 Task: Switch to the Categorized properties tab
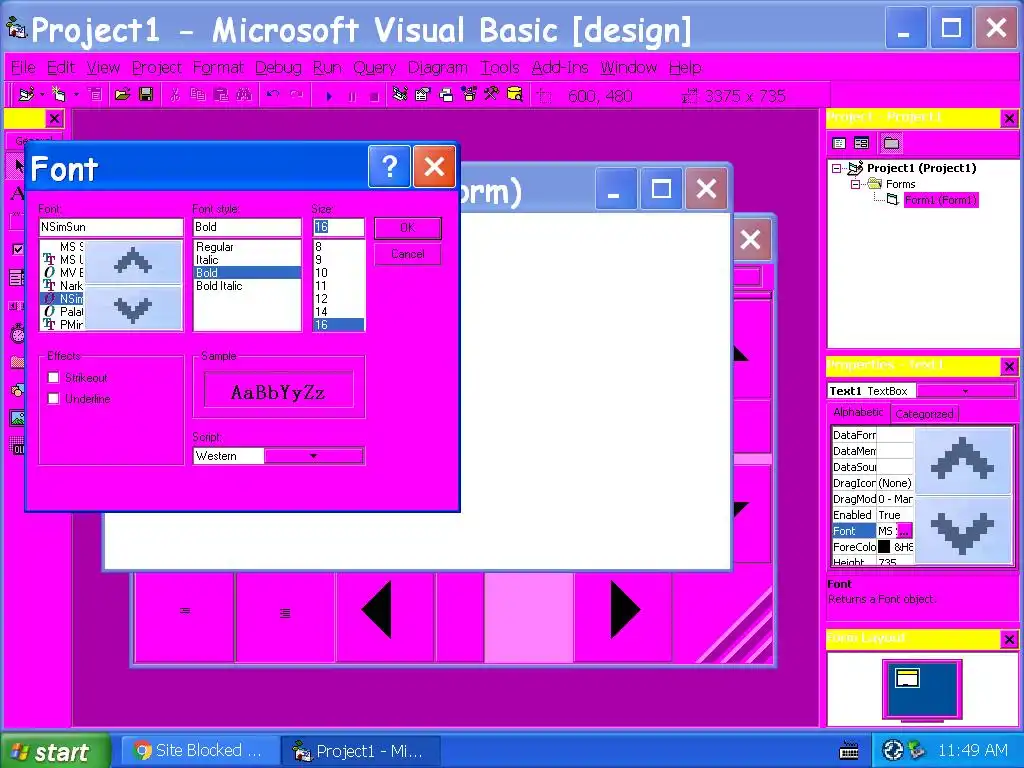pos(924,414)
